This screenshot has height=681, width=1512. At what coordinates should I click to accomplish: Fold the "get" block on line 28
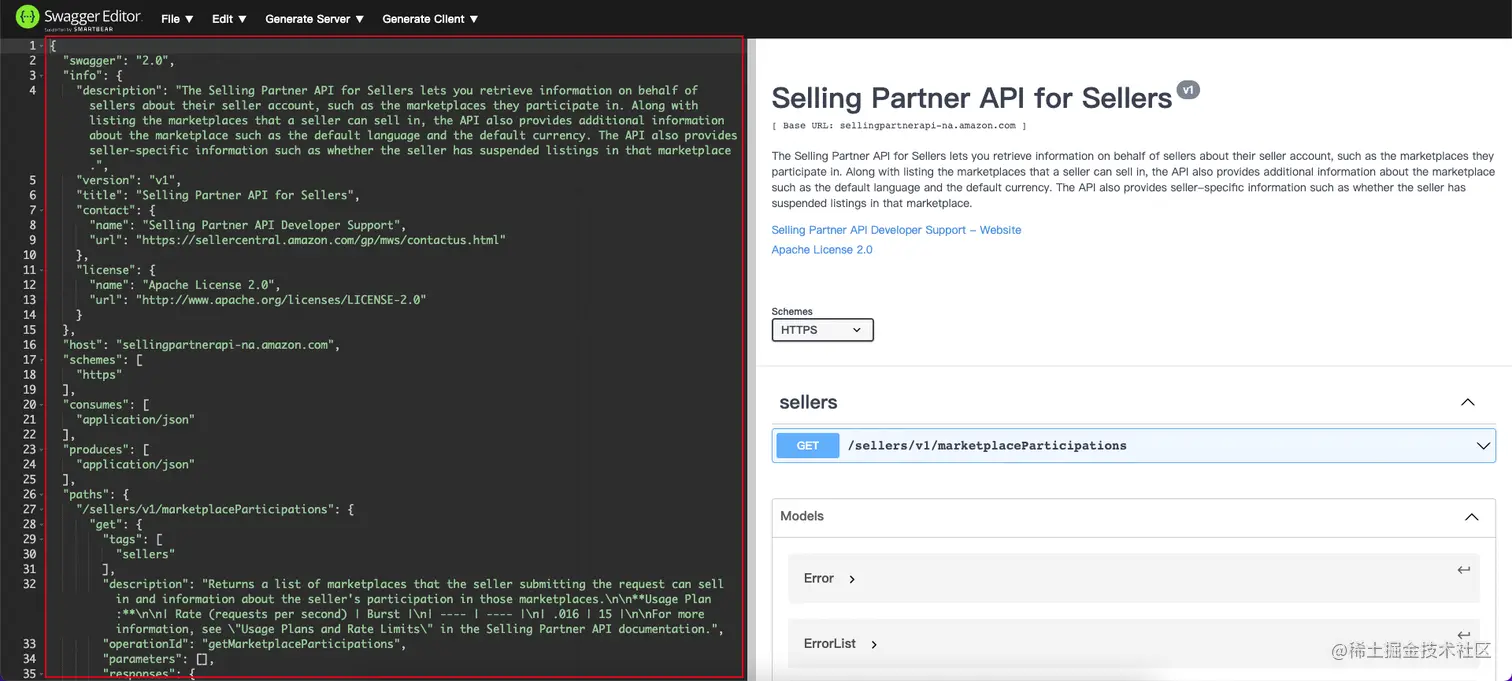click(42, 525)
